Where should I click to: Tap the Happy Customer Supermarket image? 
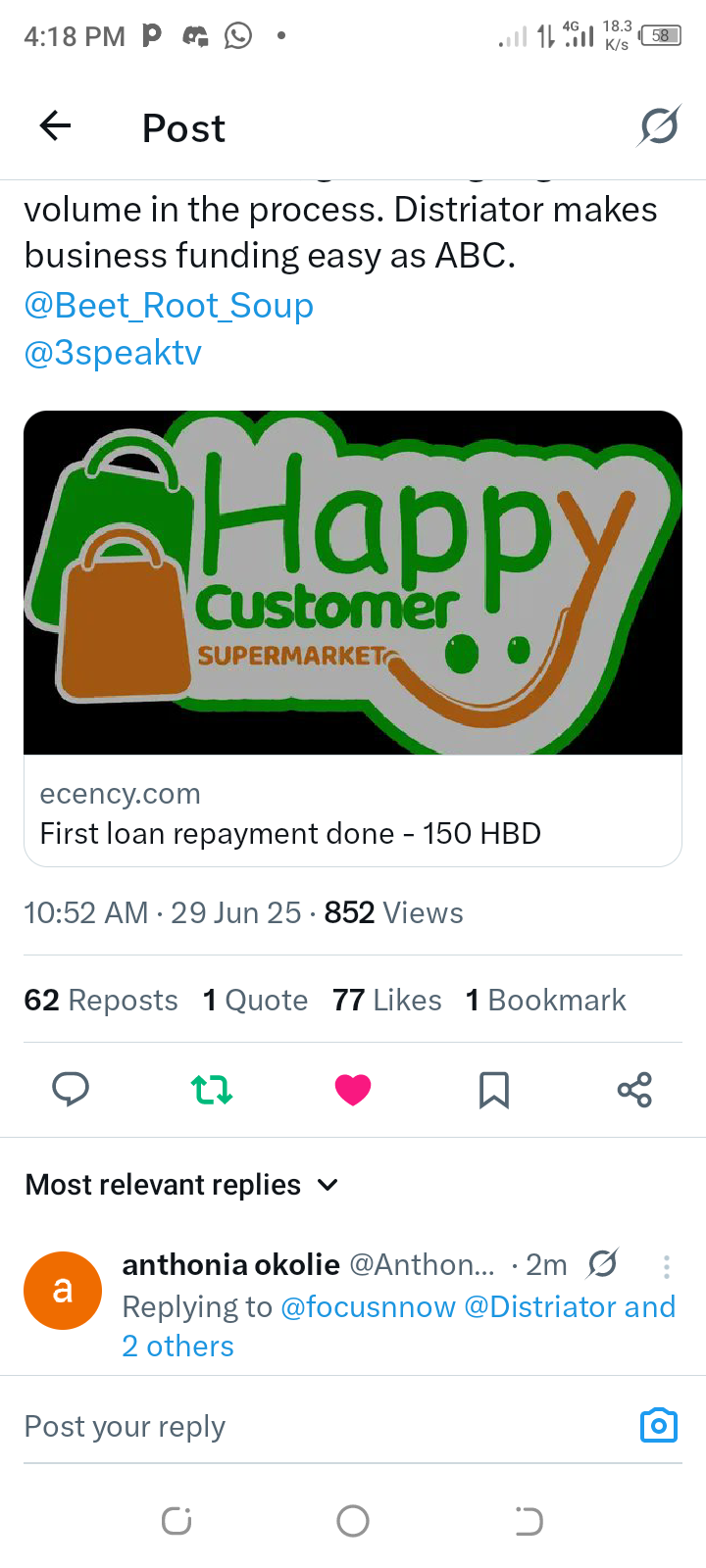(x=353, y=582)
